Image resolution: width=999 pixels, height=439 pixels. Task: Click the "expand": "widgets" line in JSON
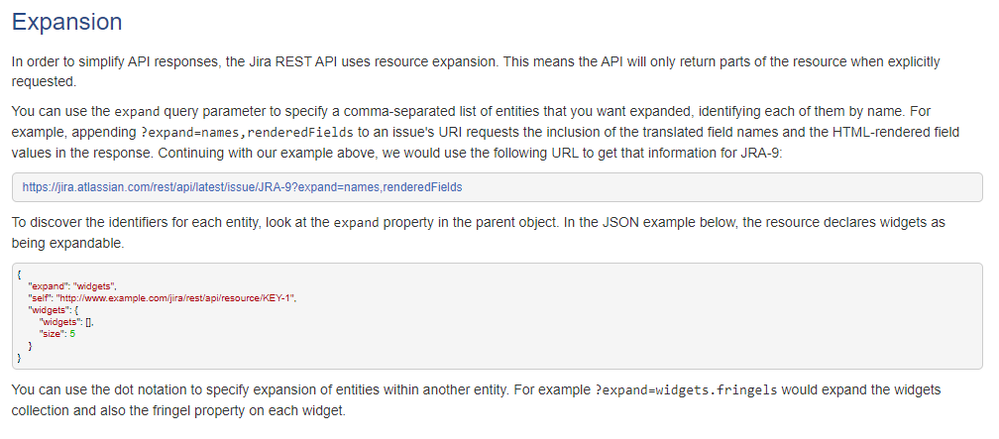[72, 287]
